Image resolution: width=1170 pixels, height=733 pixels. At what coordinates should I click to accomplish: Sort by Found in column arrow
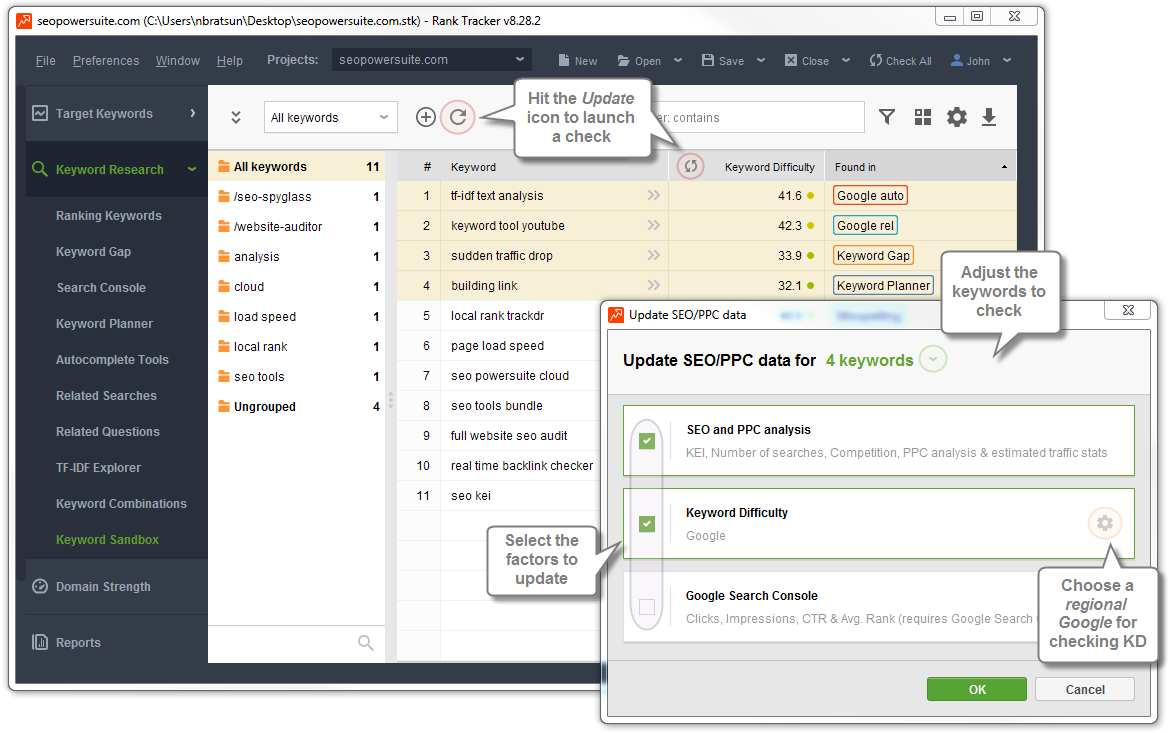1004,167
